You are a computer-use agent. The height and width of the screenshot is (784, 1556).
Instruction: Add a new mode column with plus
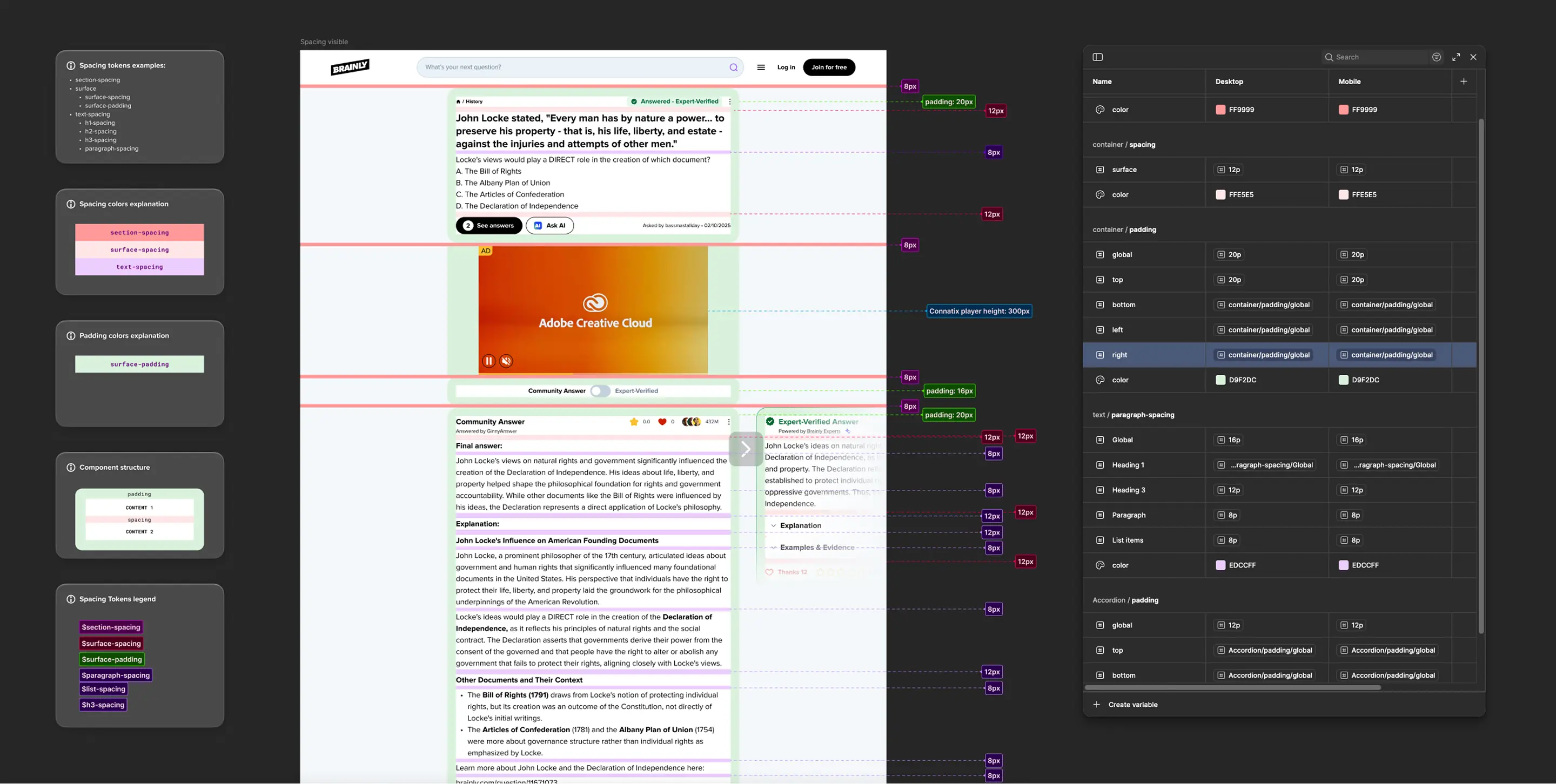click(1464, 82)
